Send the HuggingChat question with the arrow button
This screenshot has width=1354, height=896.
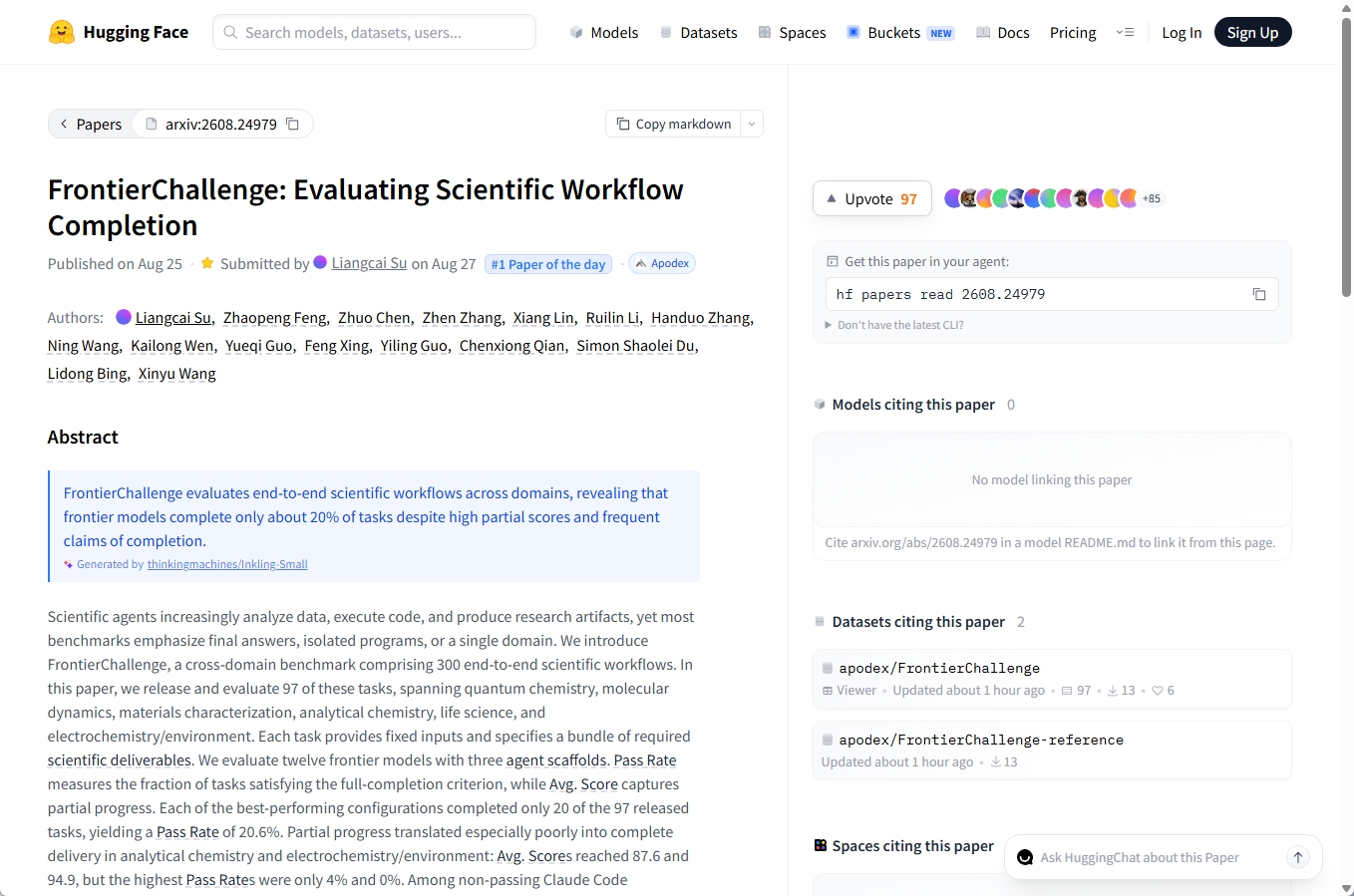coord(1297,857)
